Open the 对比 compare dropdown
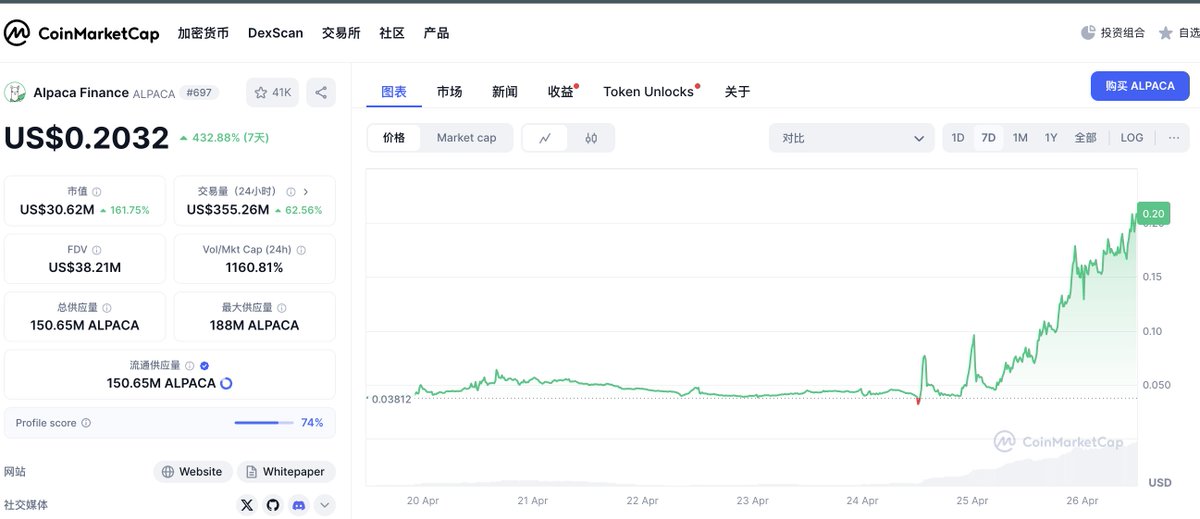 pyautogui.click(x=852, y=138)
